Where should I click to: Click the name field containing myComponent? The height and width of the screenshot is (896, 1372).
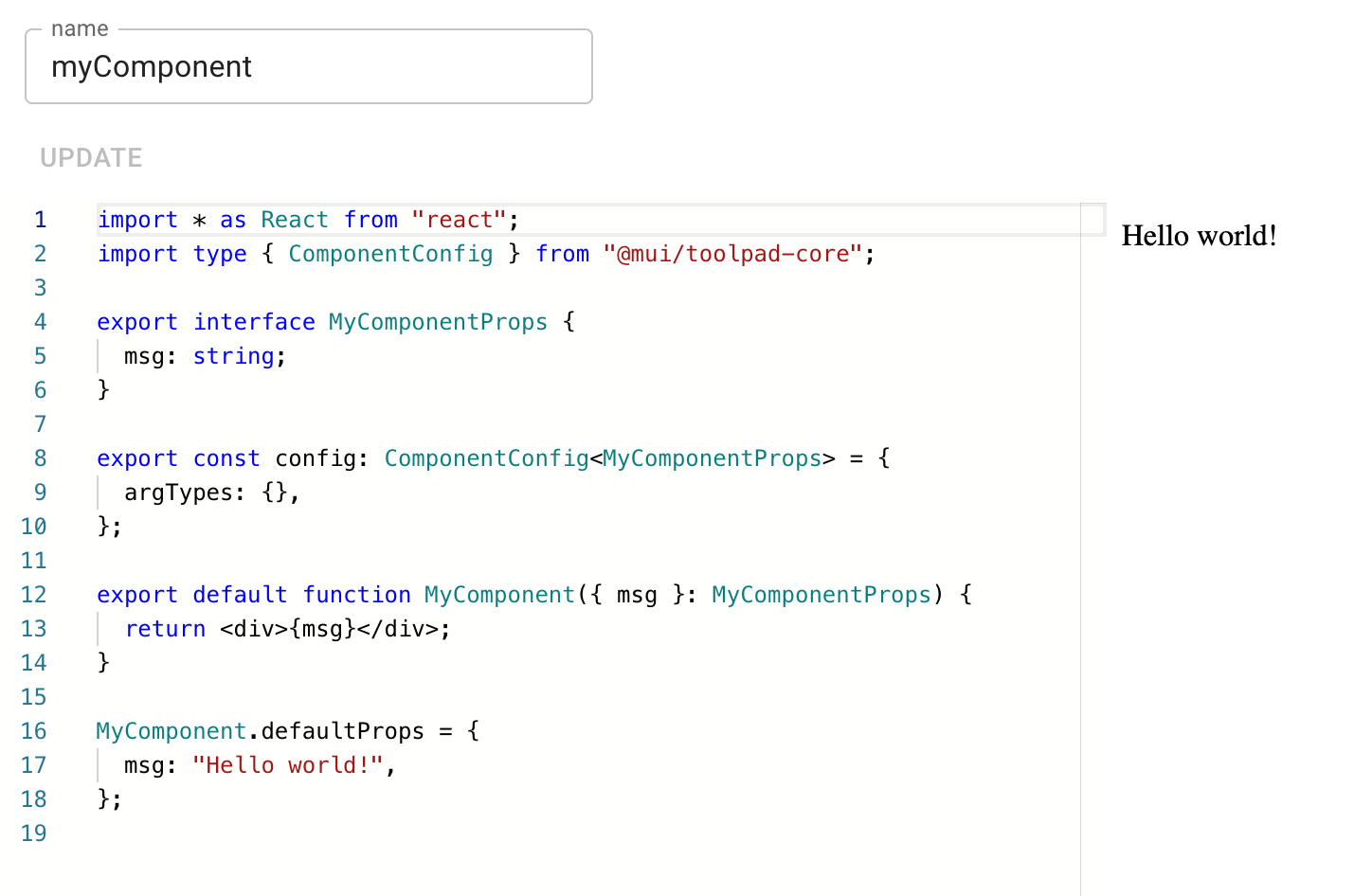pos(308,67)
